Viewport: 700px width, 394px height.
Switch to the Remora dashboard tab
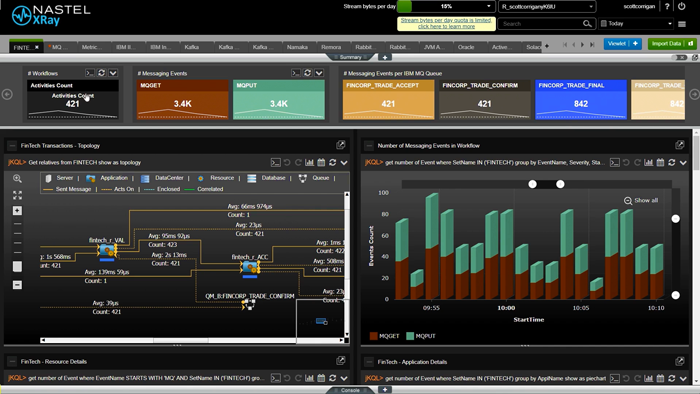331,47
